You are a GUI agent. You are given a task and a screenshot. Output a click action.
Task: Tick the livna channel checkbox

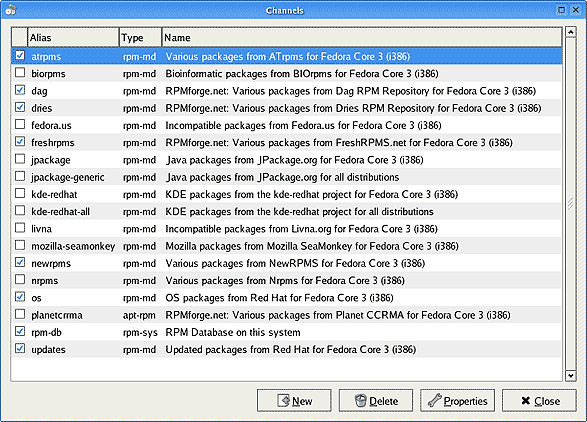(x=20, y=228)
